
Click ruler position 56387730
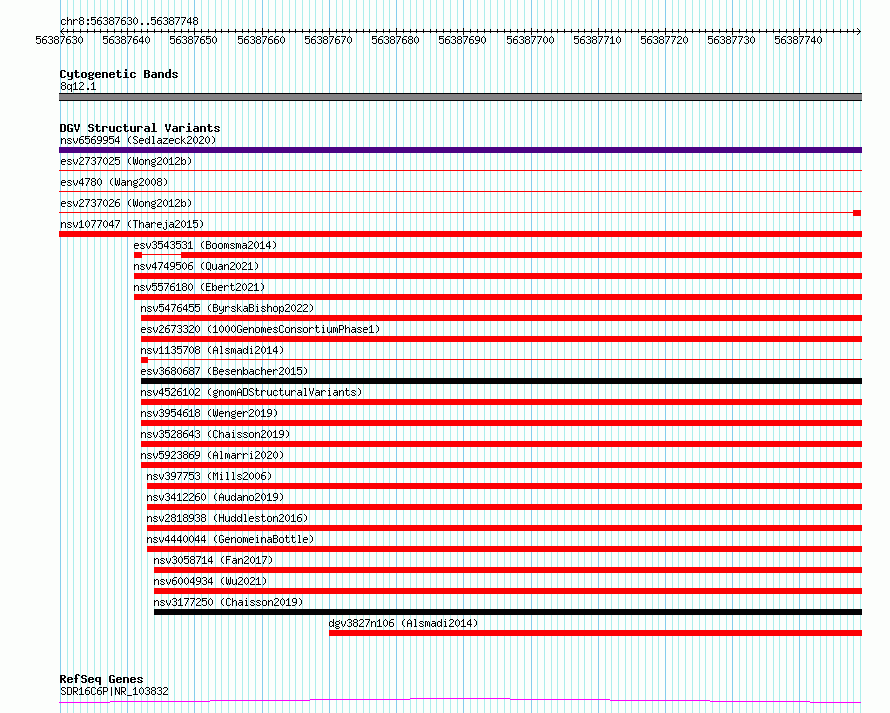pyautogui.click(x=731, y=40)
